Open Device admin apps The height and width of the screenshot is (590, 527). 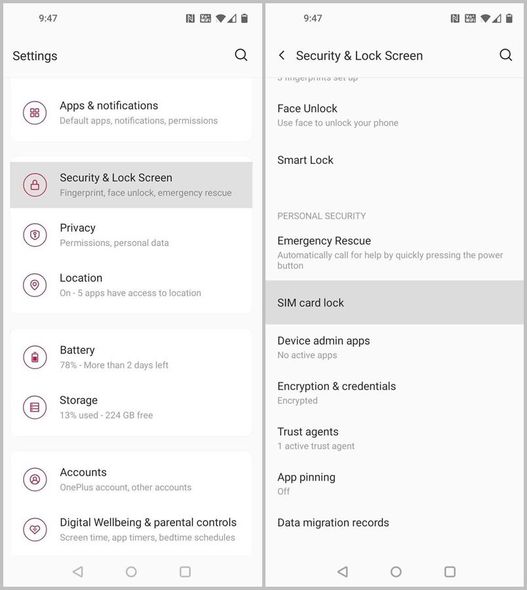pos(395,347)
